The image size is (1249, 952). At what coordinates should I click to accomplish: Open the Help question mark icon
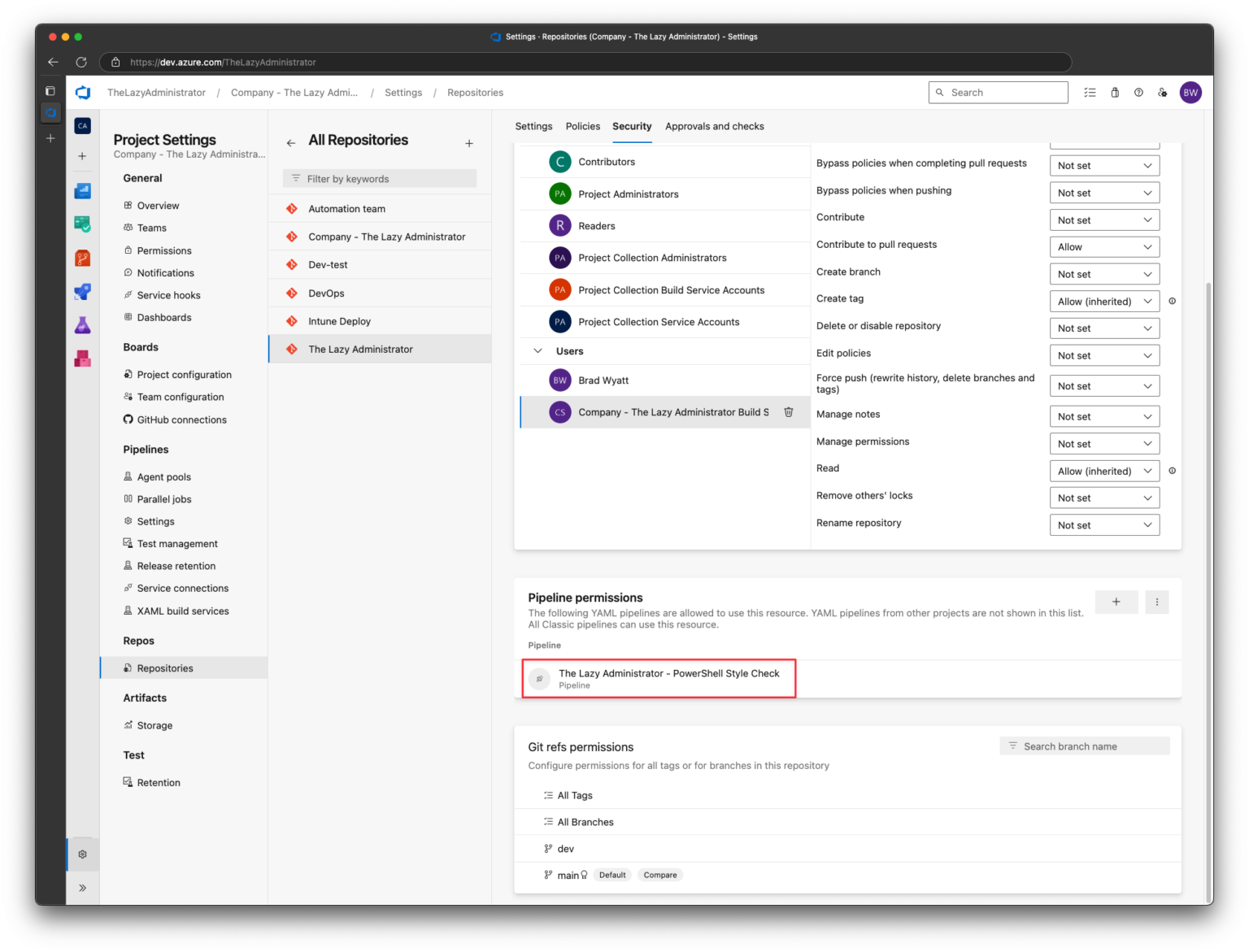click(x=1138, y=93)
